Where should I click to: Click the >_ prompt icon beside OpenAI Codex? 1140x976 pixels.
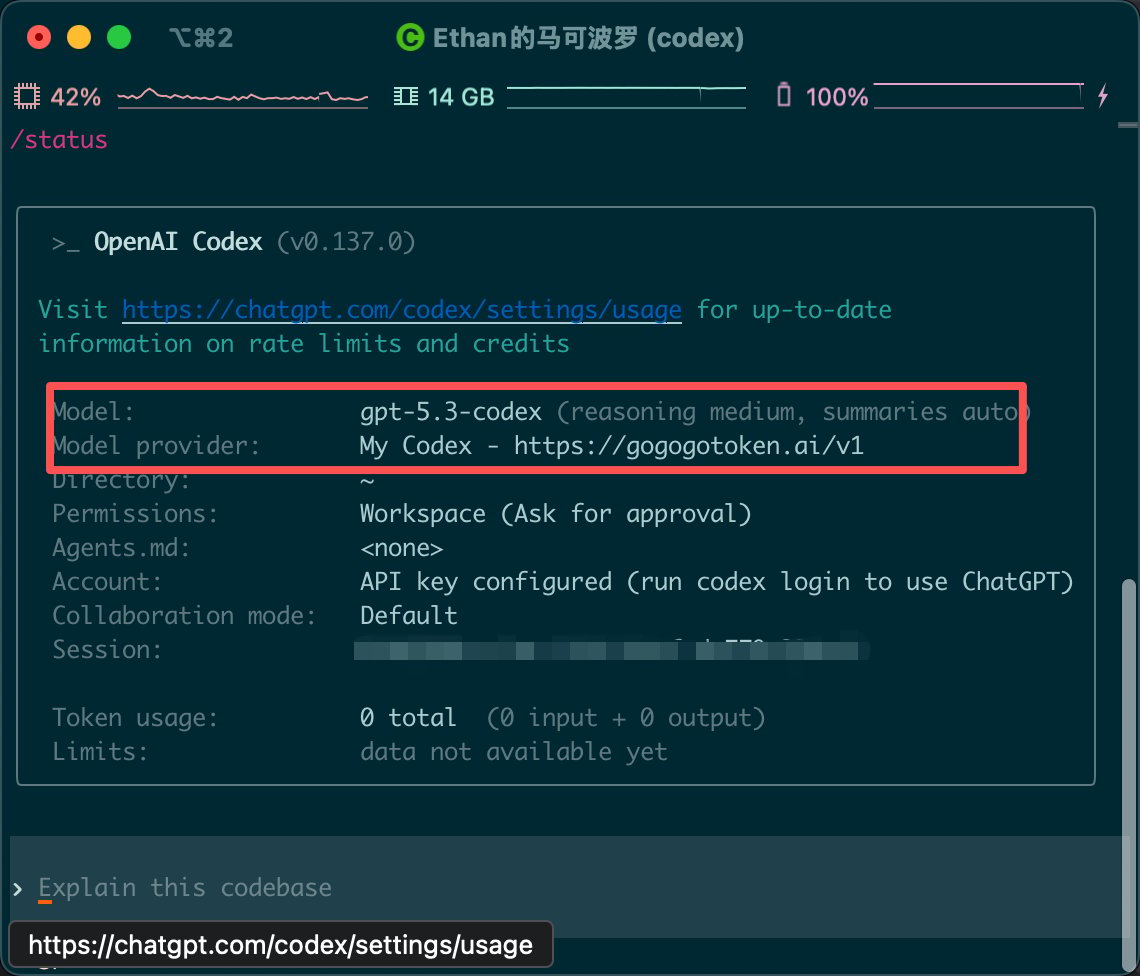(x=65, y=243)
